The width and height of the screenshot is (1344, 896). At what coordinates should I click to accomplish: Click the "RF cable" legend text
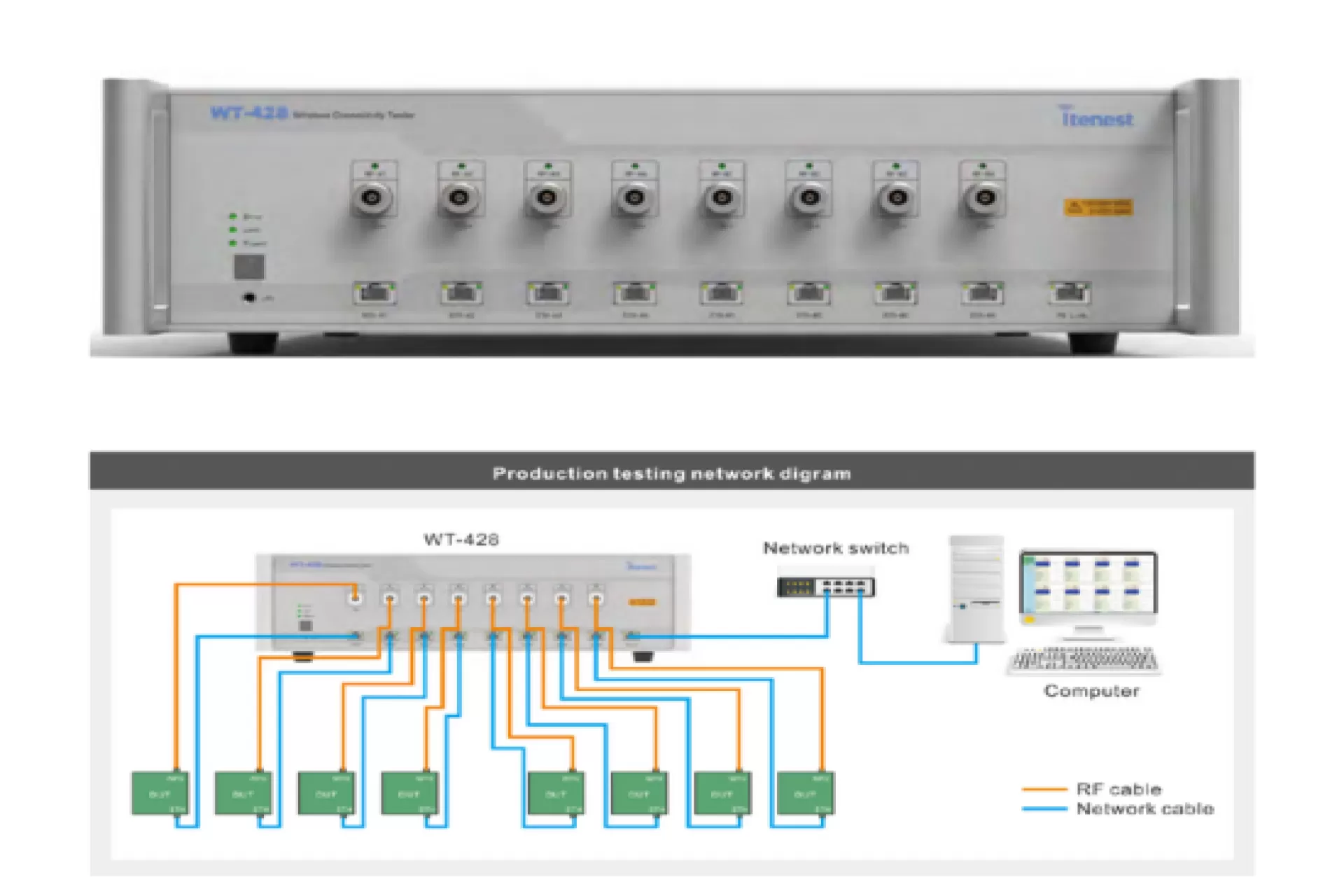click(x=1119, y=790)
